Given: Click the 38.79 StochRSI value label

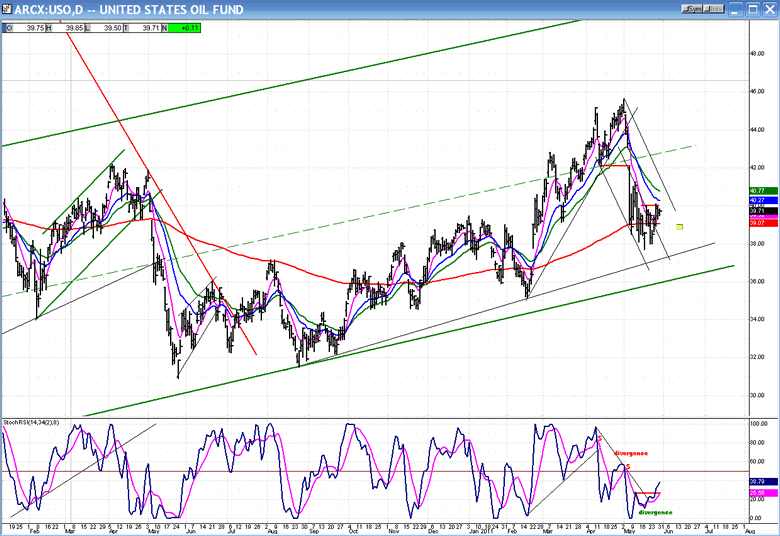Looking at the screenshot, I should 756,482.
